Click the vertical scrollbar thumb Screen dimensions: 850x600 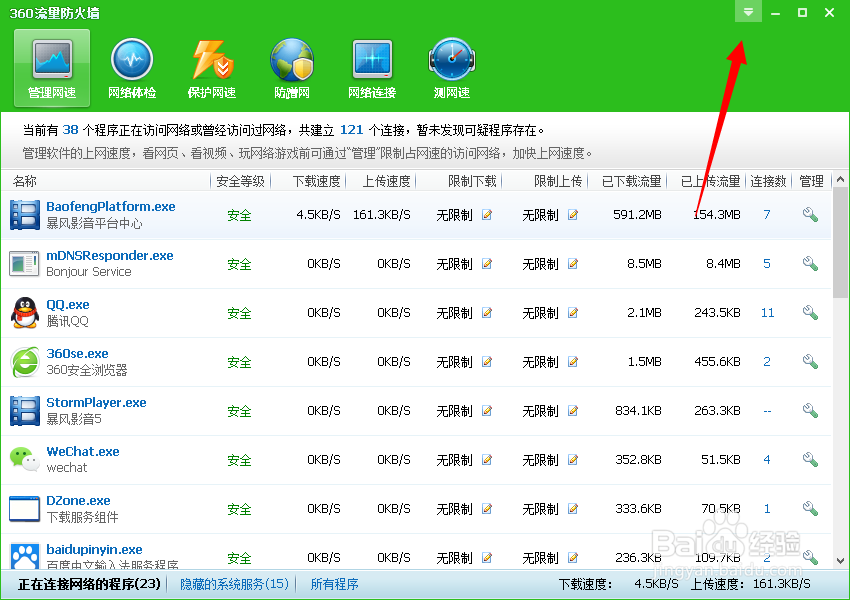840,243
